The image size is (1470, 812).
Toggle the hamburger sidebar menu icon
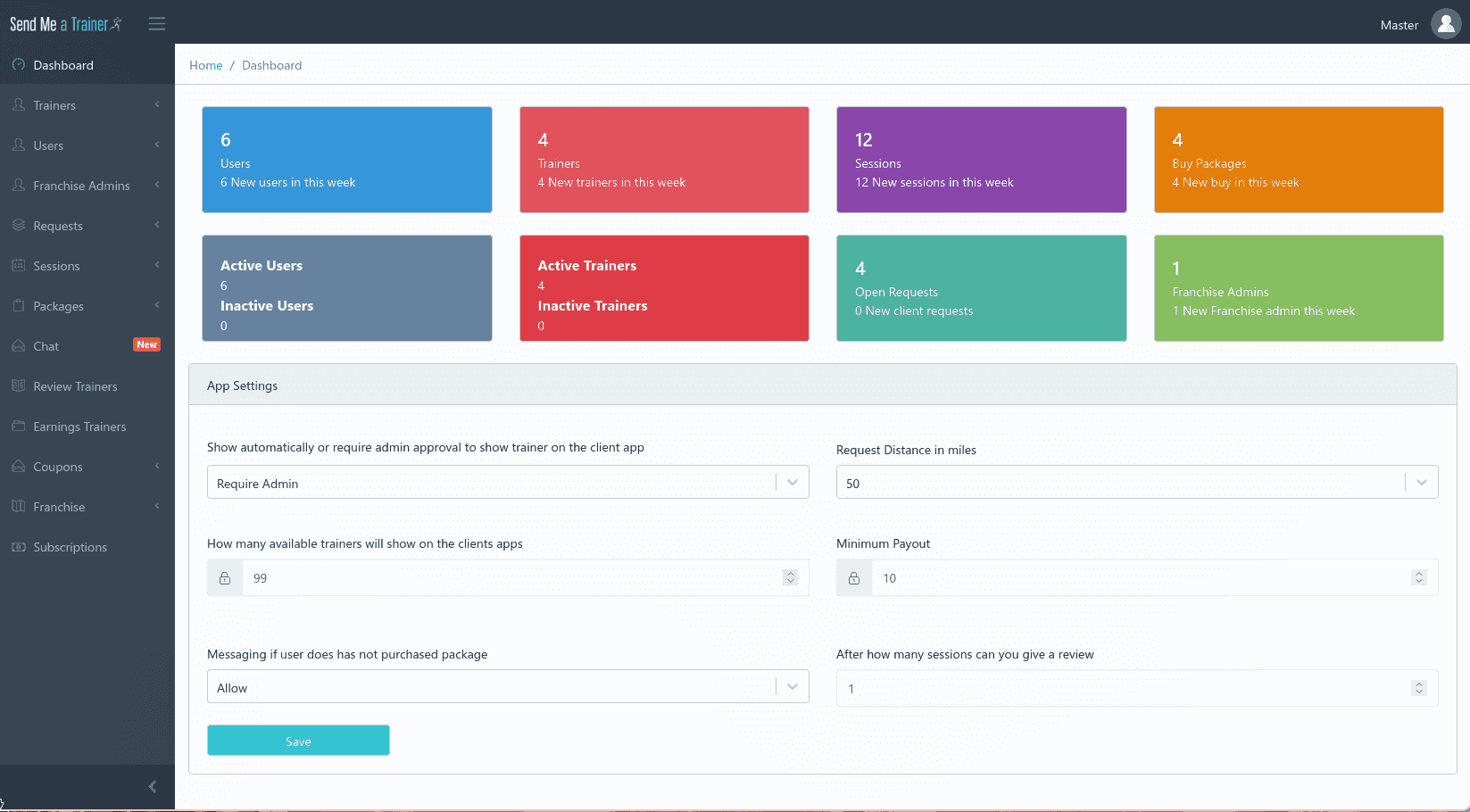tap(157, 24)
